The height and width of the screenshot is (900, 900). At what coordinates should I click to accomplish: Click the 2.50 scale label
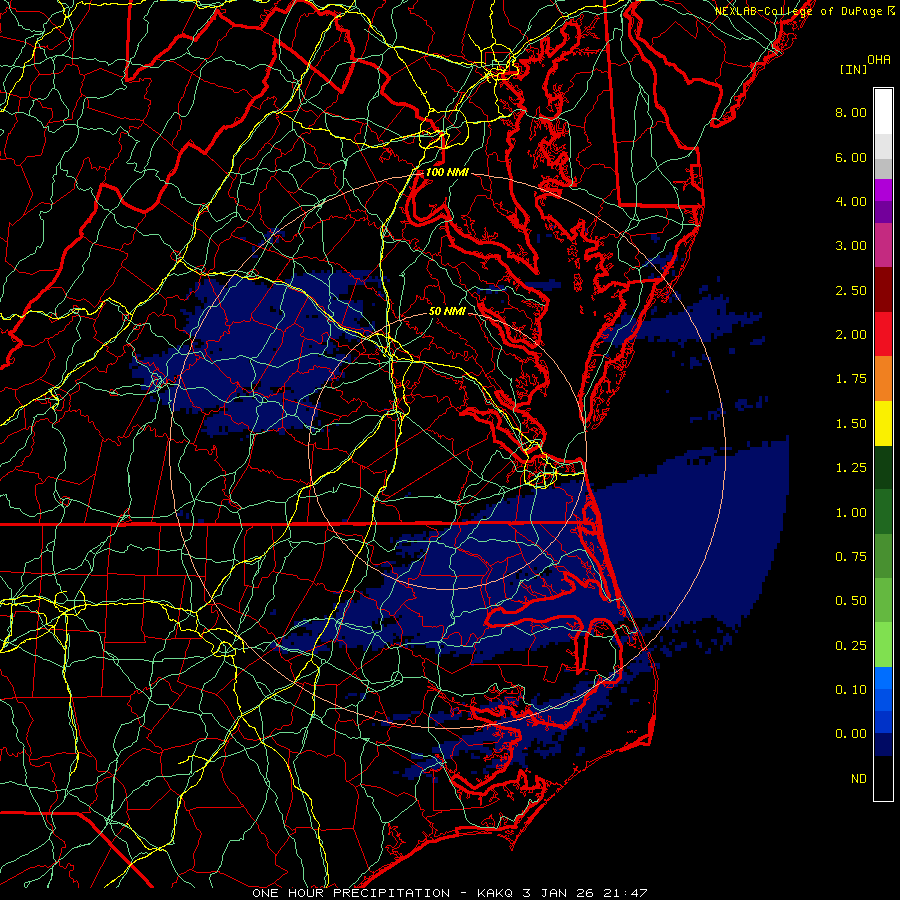(x=851, y=290)
